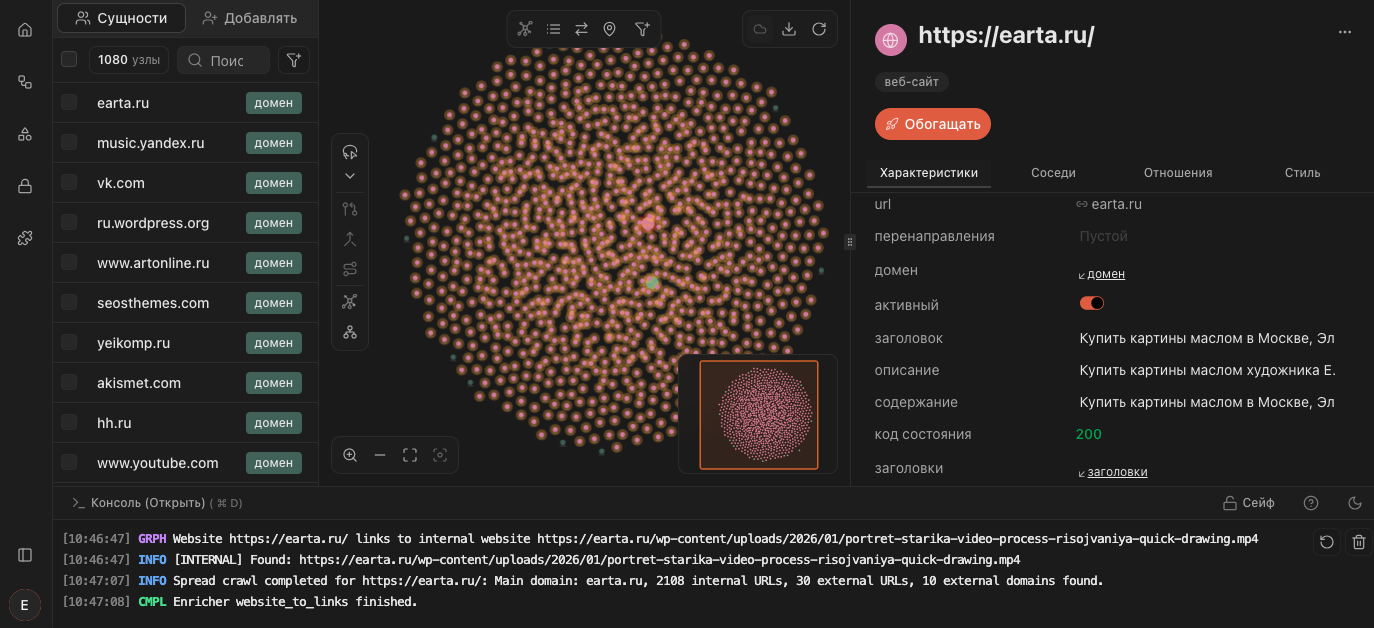Refresh the graph view
This screenshot has width=1374, height=628.
pyautogui.click(x=819, y=29)
